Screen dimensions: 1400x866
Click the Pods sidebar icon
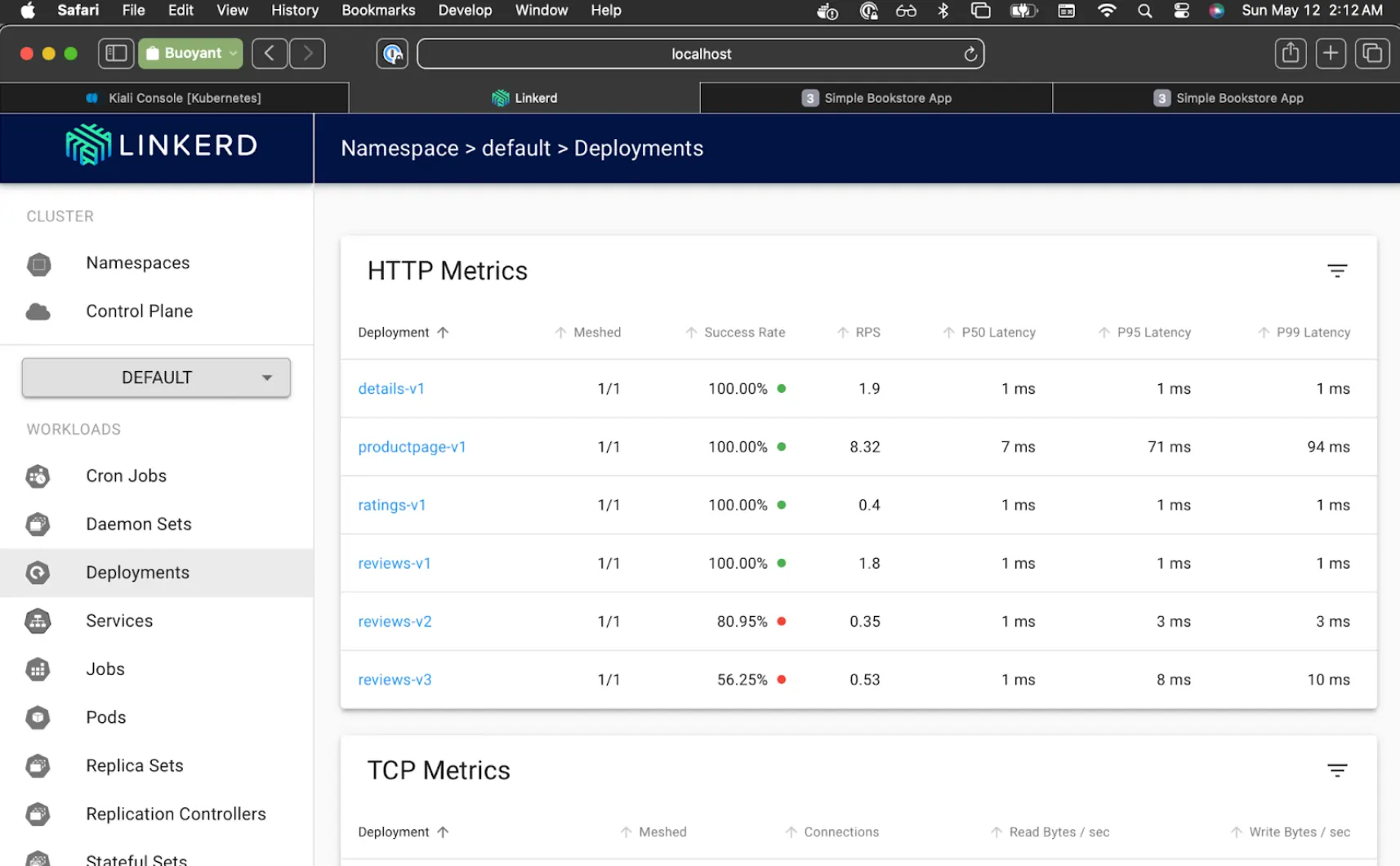click(x=38, y=717)
